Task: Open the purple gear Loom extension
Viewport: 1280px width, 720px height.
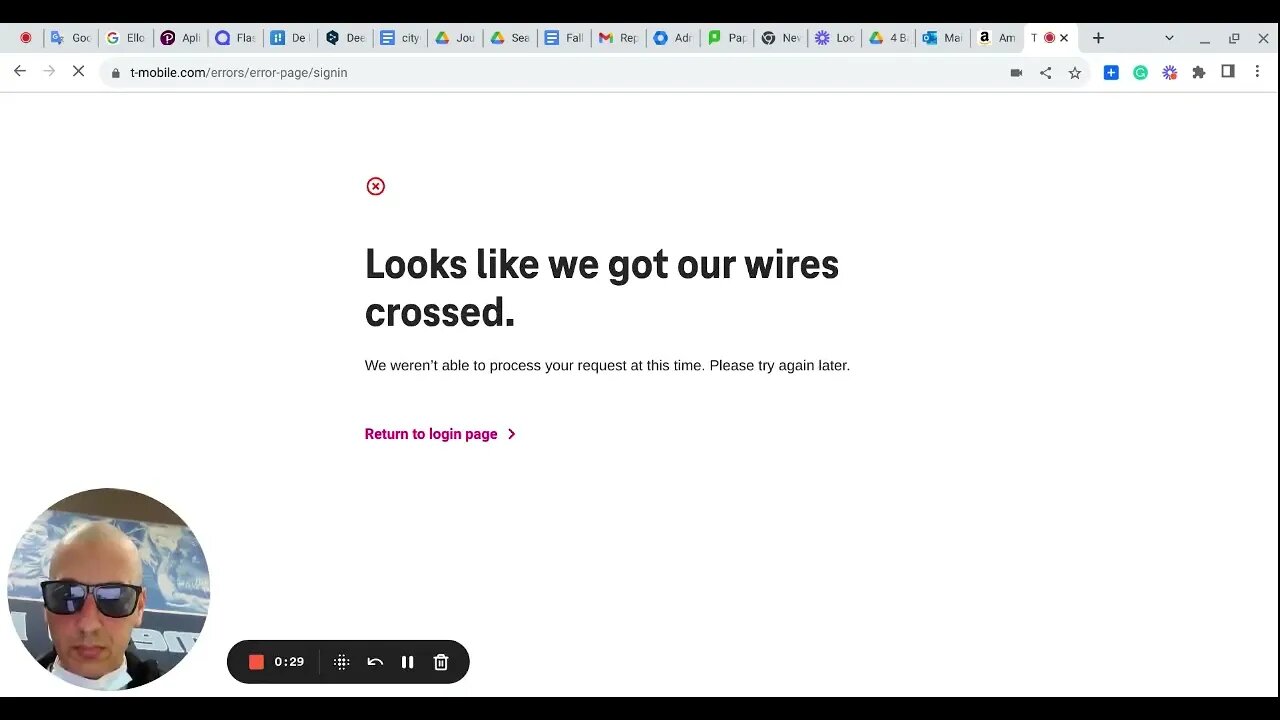Action: (1169, 72)
